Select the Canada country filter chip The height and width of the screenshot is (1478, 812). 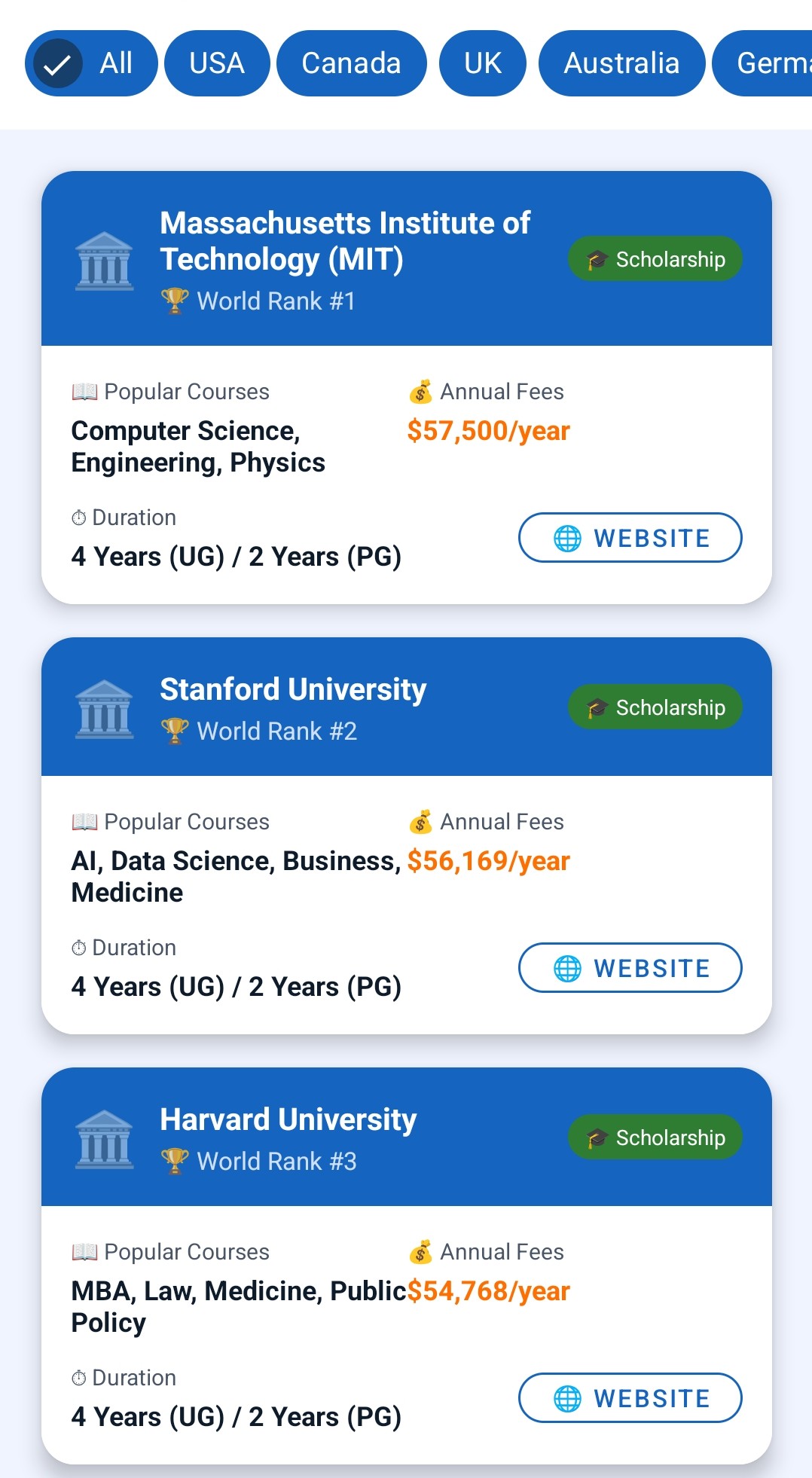pyautogui.click(x=352, y=63)
